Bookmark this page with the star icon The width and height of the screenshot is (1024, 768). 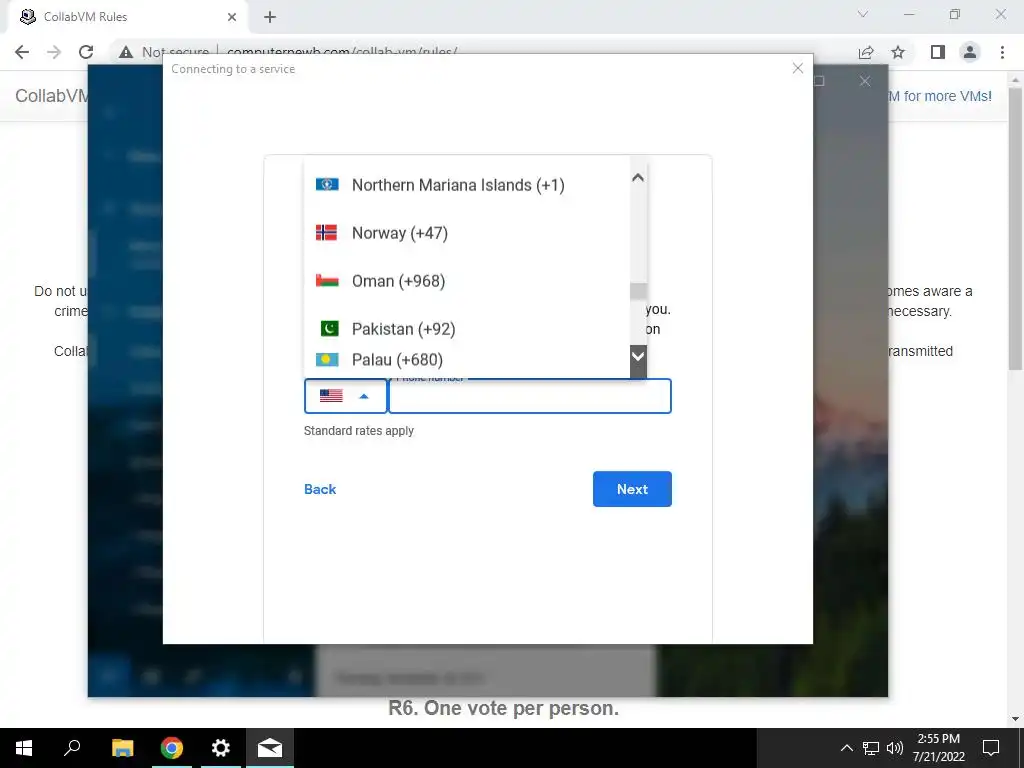tap(898, 52)
